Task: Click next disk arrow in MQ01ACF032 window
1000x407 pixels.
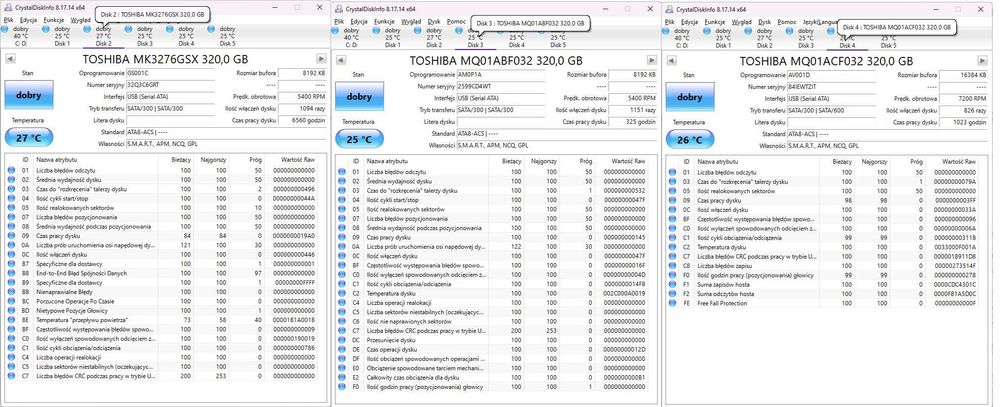Action: coord(982,60)
